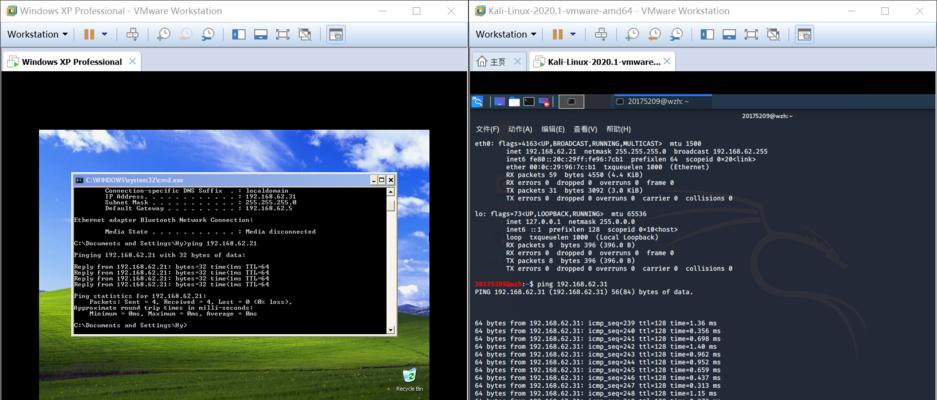937x400 pixels.
Task: Select the Windows XP Professional tab
Action: tap(72, 62)
